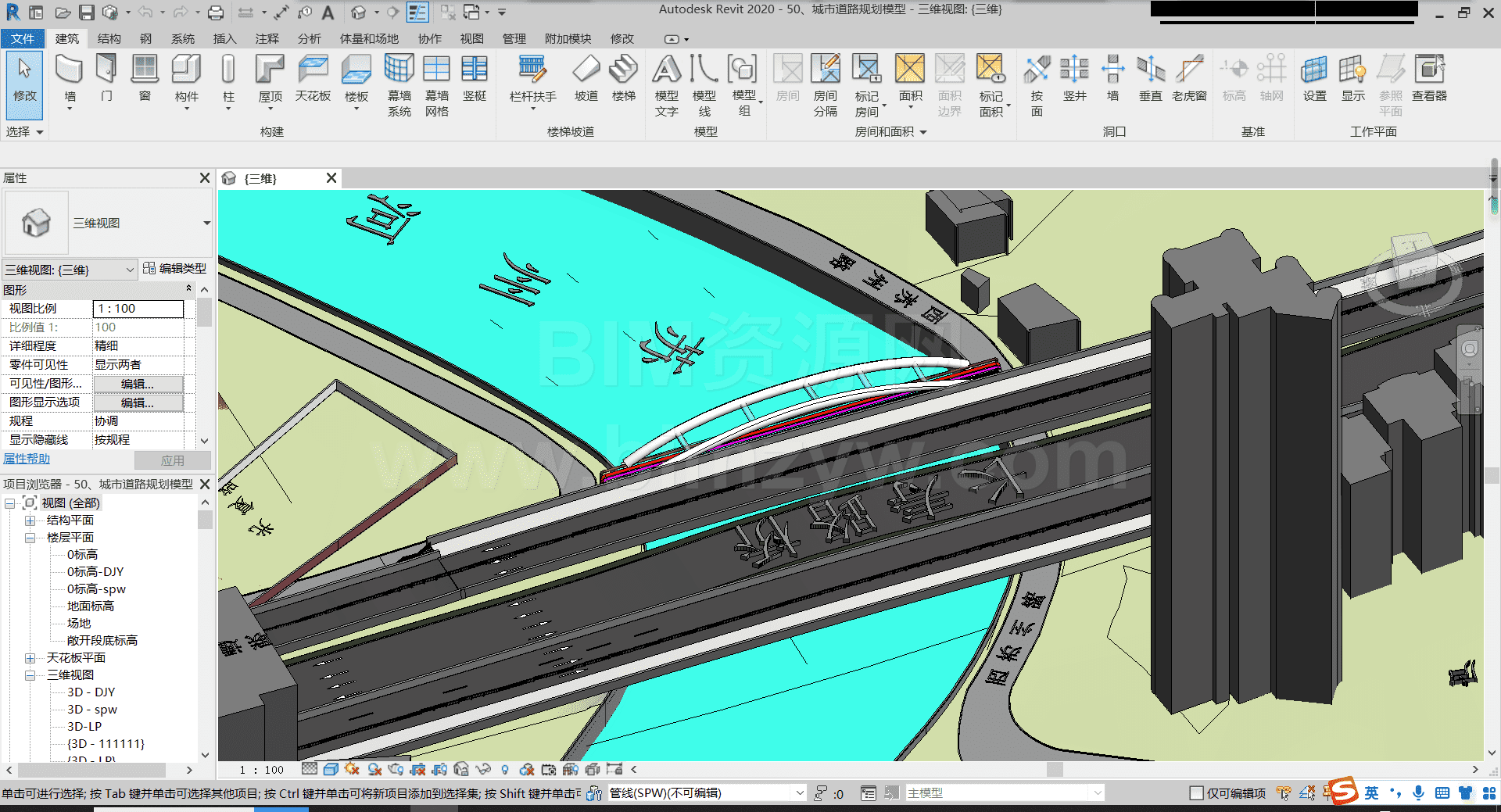This screenshot has width=1501, height=812.
Task: Open the 三维视图 type selector dropdown
Action: click(x=206, y=224)
